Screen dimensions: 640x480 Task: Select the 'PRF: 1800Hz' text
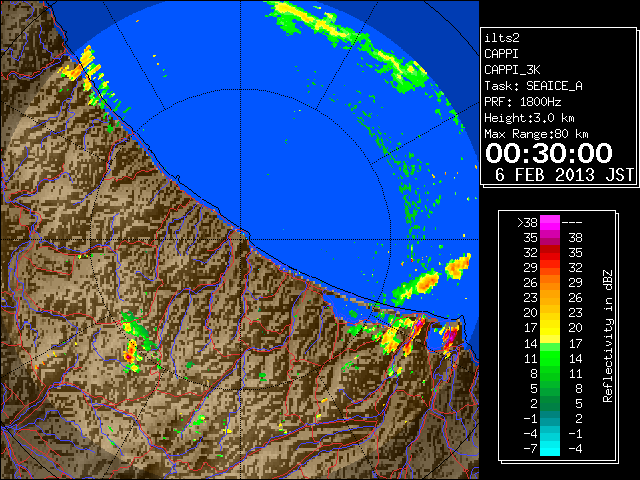[x=522, y=102]
